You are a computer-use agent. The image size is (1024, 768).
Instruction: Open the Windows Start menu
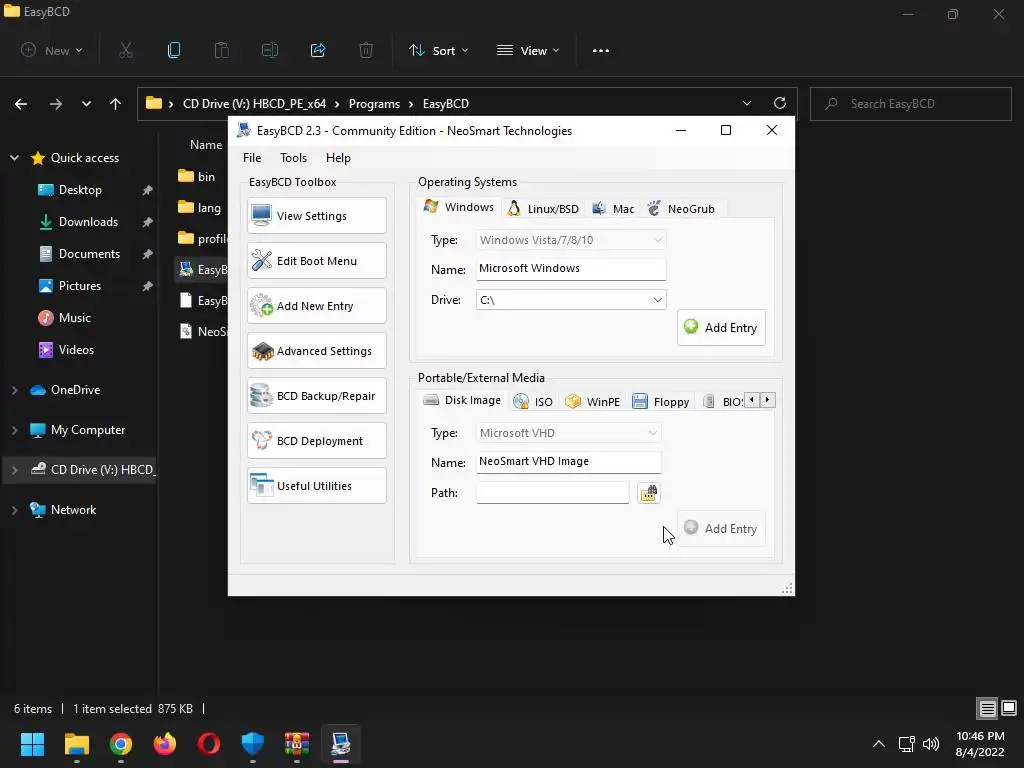pyautogui.click(x=32, y=744)
